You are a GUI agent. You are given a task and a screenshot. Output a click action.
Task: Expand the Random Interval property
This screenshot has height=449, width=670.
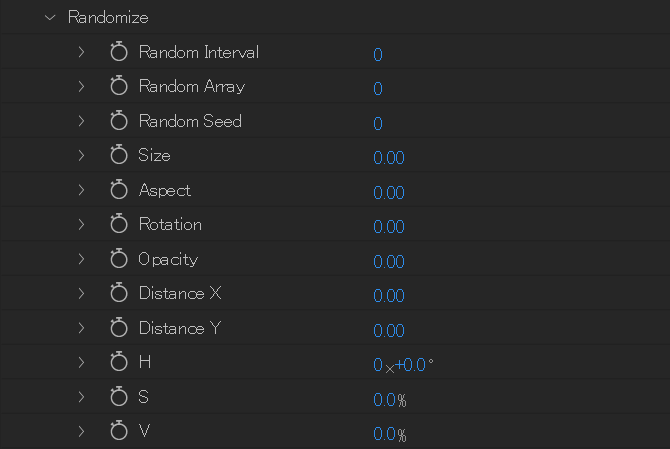pyautogui.click(x=82, y=52)
